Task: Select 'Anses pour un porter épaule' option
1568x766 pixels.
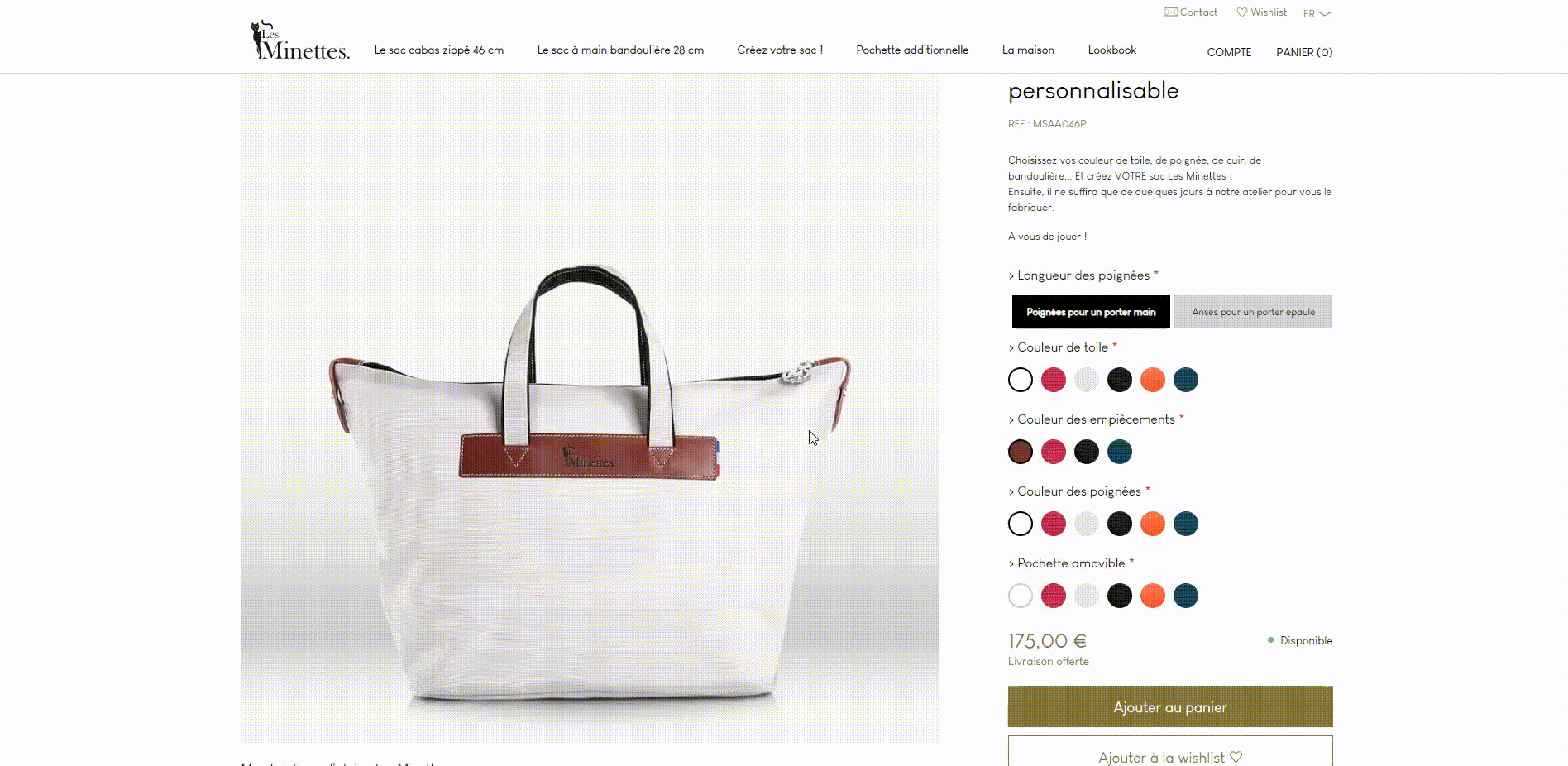Action: (x=1253, y=312)
